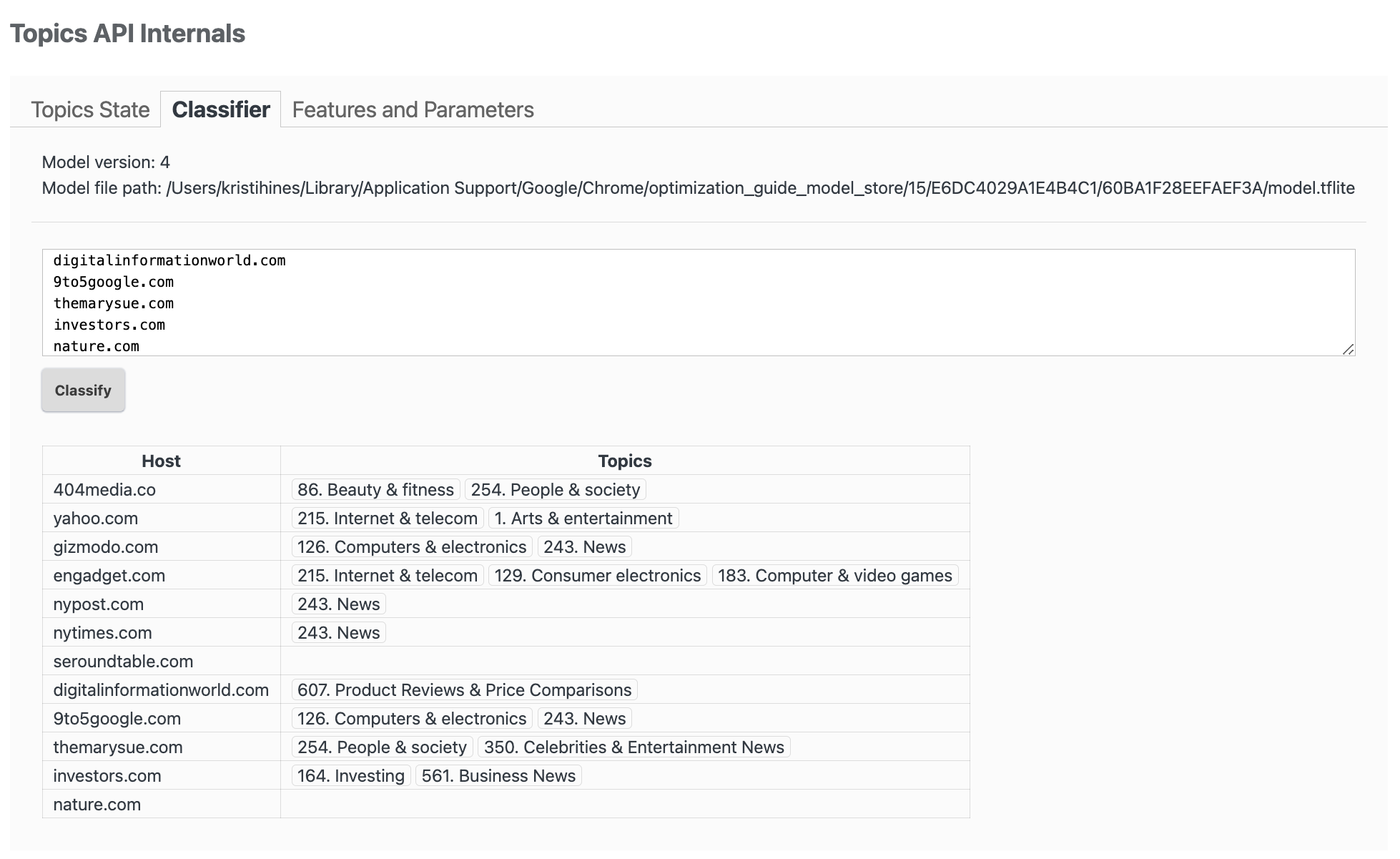Select the engadget.com host cell

click(x=161, y=575)
